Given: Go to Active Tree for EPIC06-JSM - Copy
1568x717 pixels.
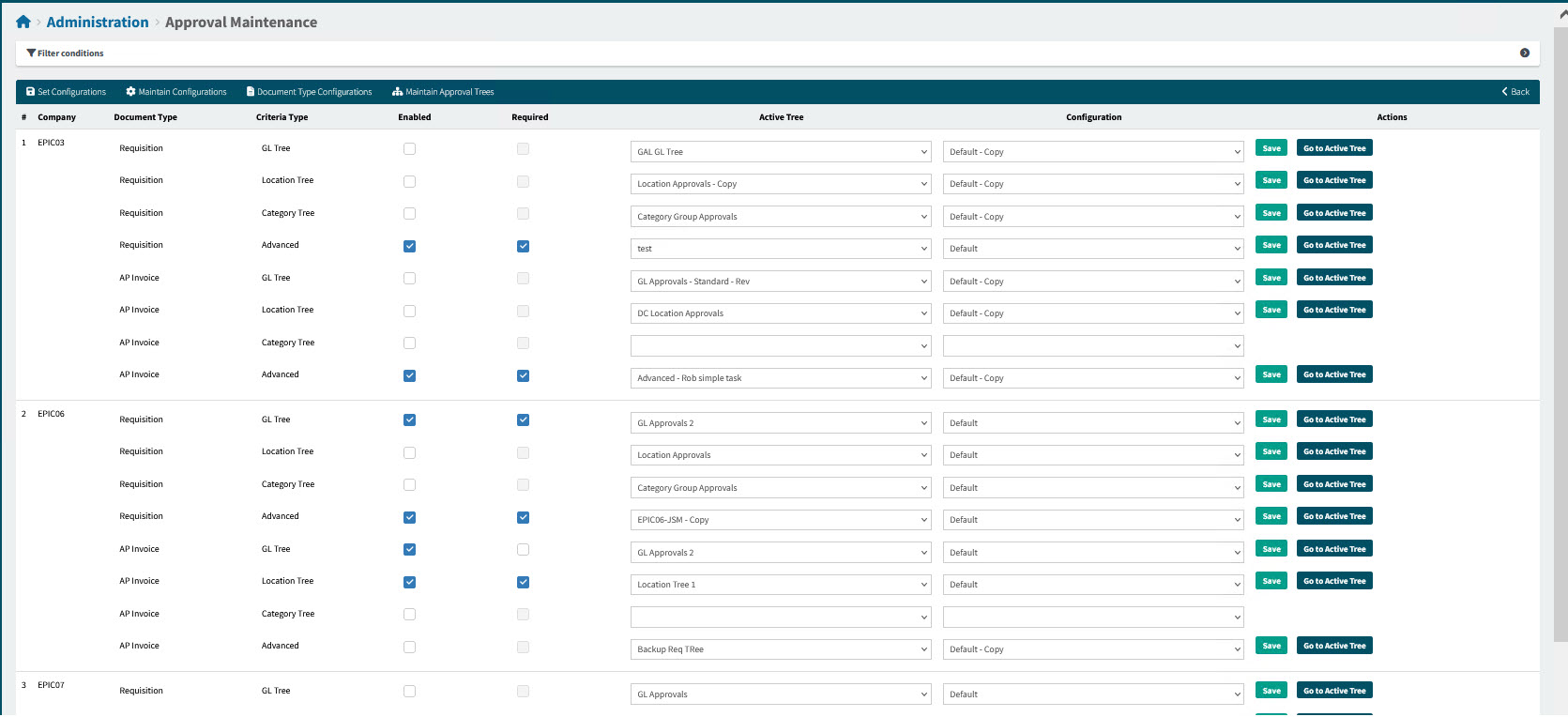Looking at the screenshot, I should click(1333, 516).
